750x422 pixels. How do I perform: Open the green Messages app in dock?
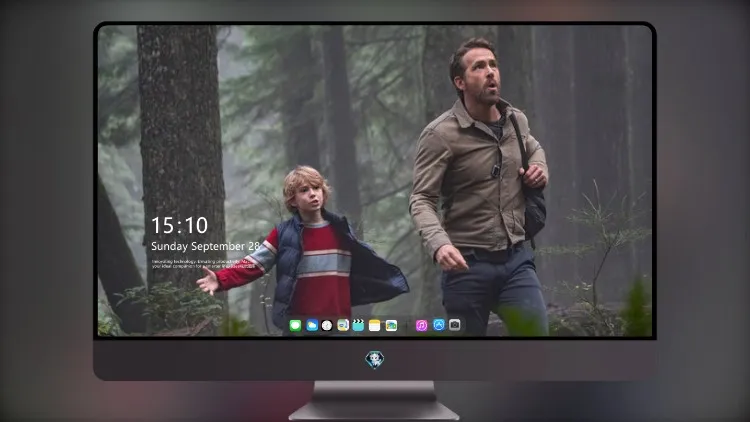(x=295, y=325)
